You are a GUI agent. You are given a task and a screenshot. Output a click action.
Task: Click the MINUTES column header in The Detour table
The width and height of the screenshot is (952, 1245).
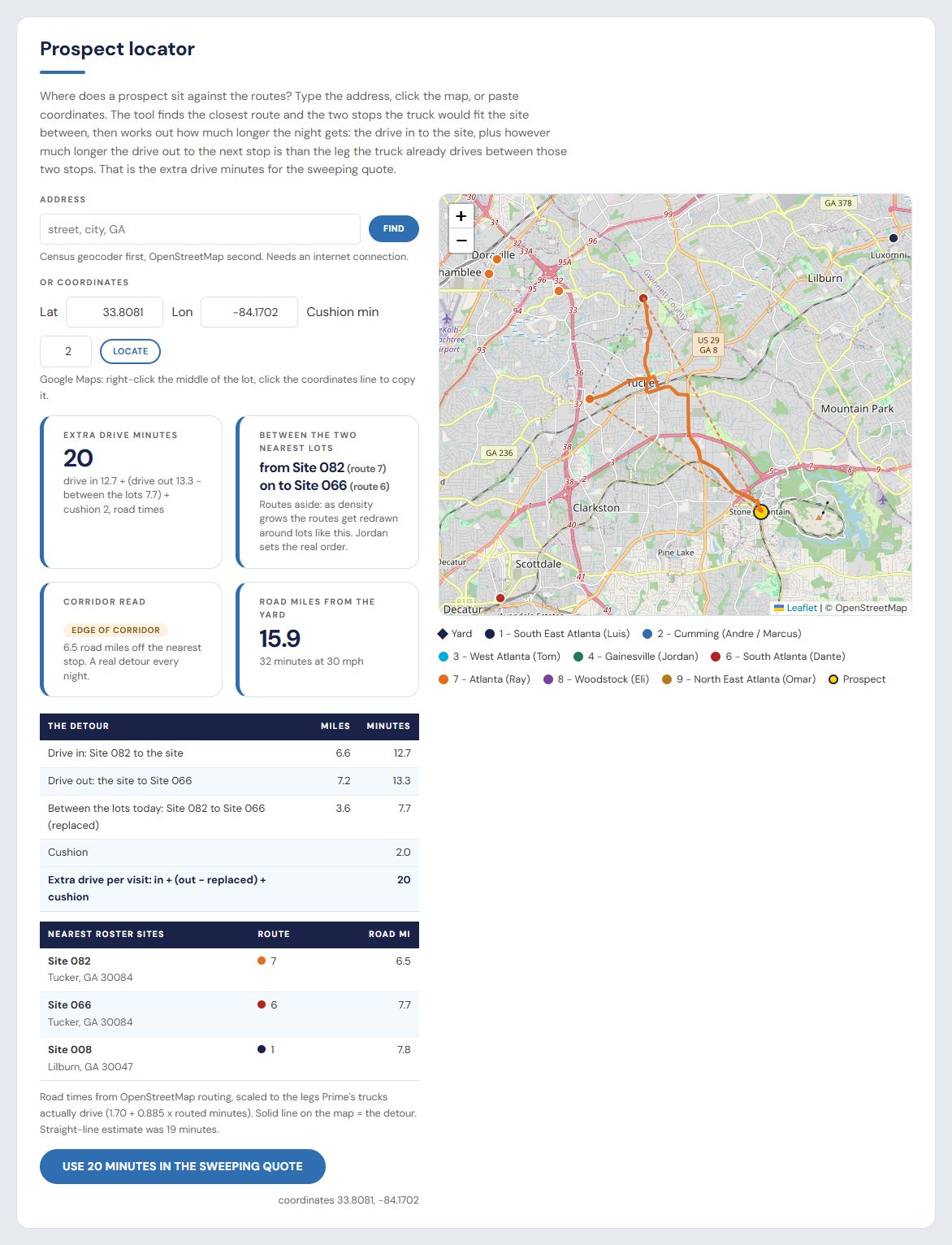click(x=388, y=727)
